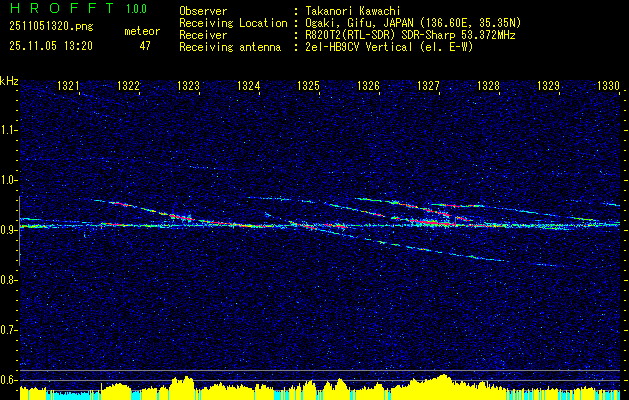Click the 1321 time marker
This screenshot has height=400, width=629.
tap(68, 85)
